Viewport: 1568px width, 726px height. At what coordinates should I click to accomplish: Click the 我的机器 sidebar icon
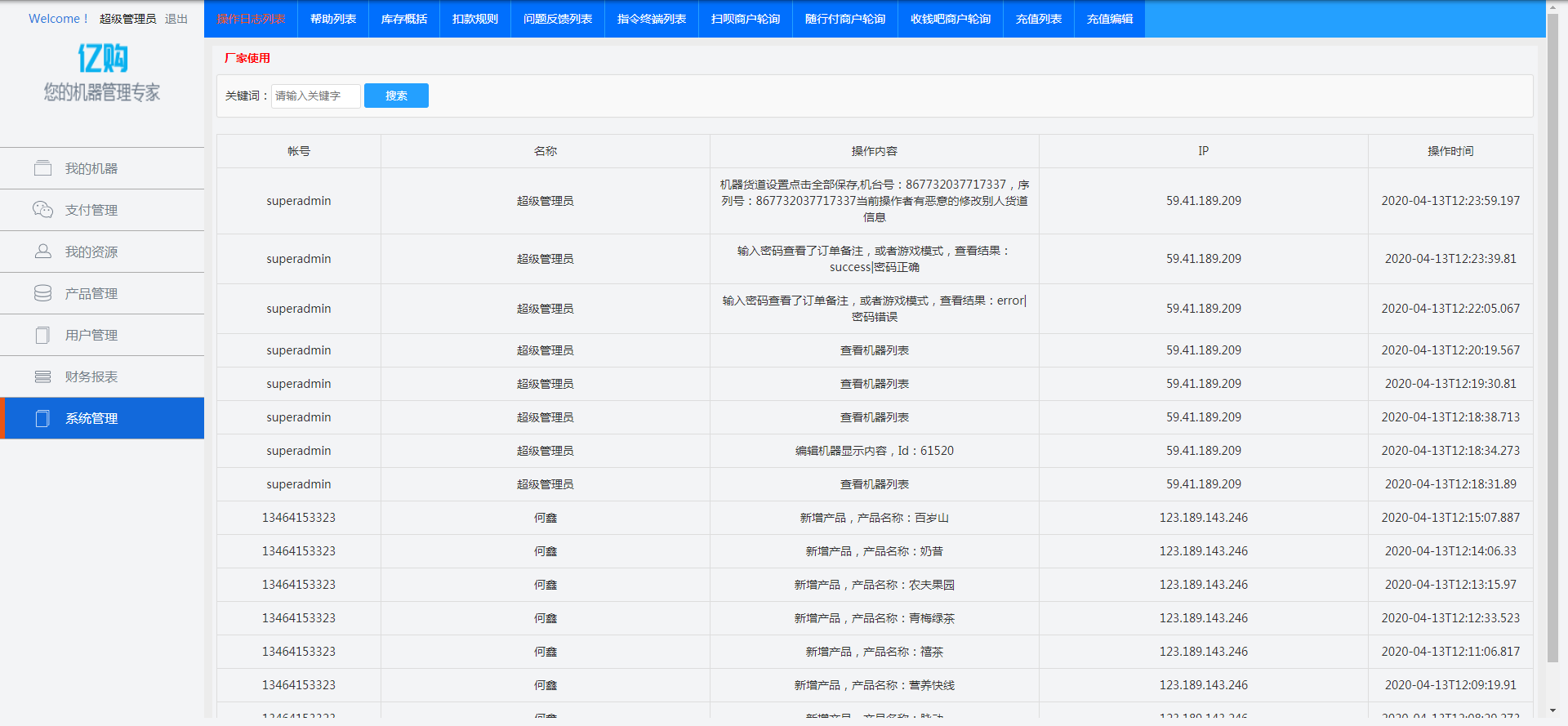42,168
